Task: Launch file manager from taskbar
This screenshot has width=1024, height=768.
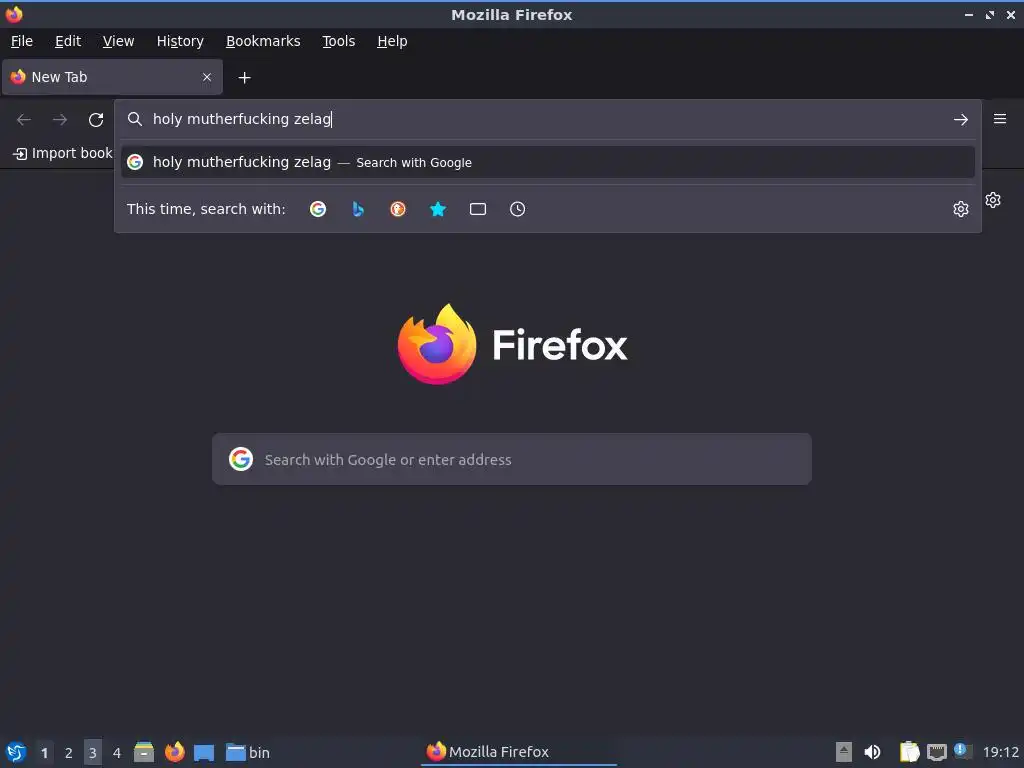Action: click(x=144, y=752)
